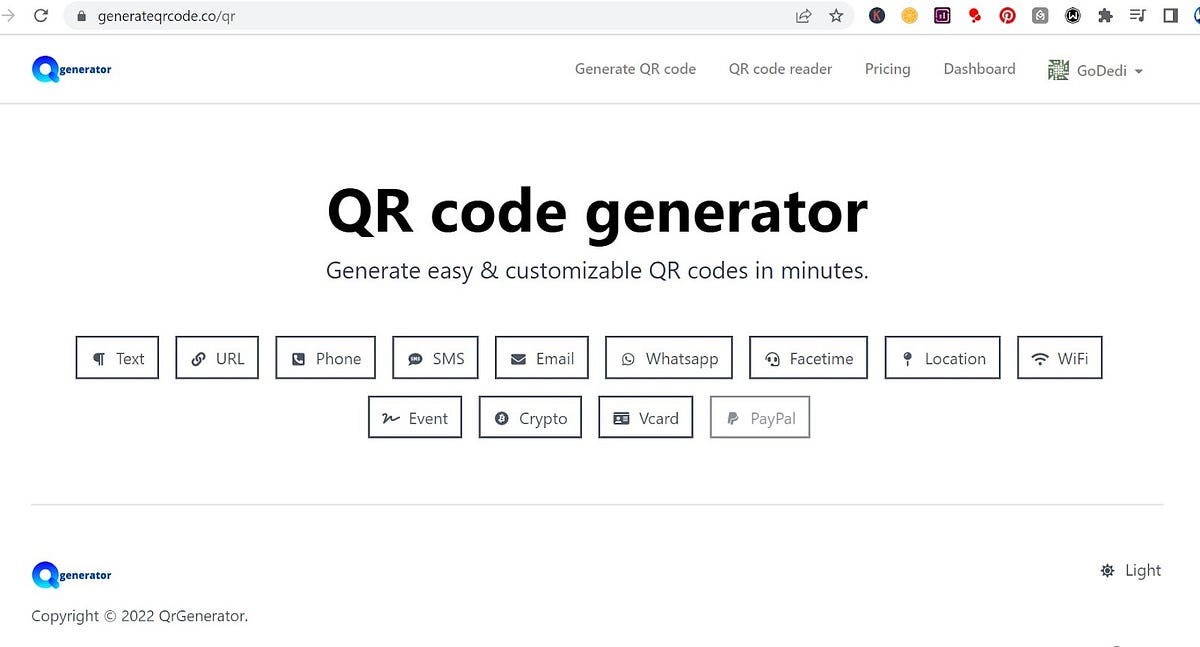This screenshot has width=1200, height=647.
Task: Open the Pricing page
Action: pyautogui.click(x=887, y=68)
